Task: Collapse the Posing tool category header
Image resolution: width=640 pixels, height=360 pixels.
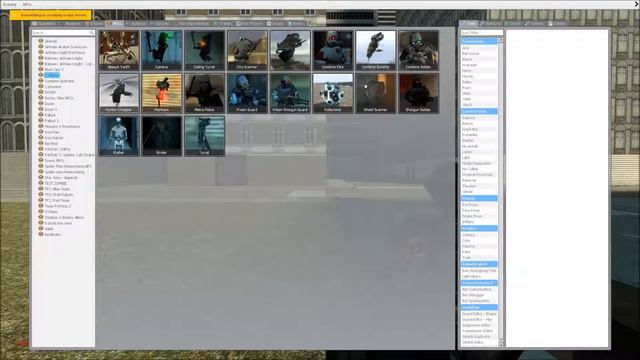Action: [x=479, y=198]
